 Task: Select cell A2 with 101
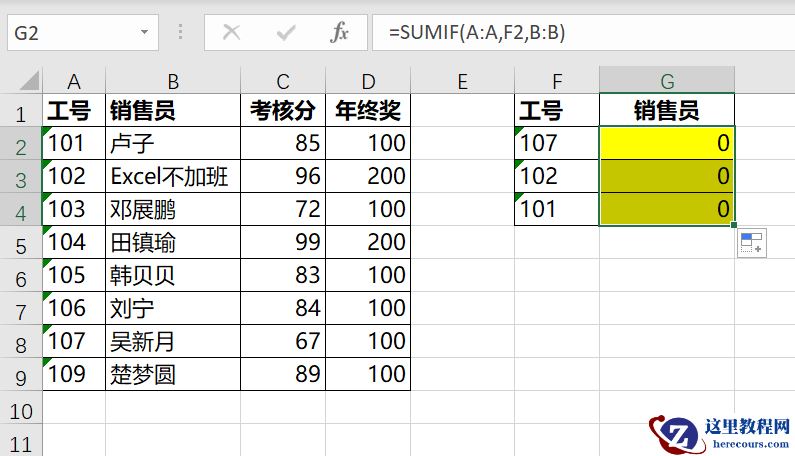tap(74, 143)
